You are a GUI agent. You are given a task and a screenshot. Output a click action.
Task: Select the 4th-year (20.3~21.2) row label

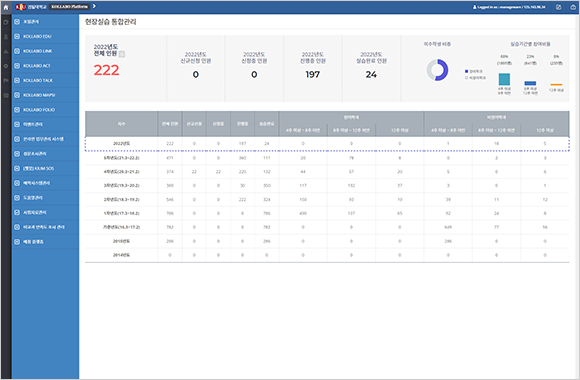click(x=121, y=172)
